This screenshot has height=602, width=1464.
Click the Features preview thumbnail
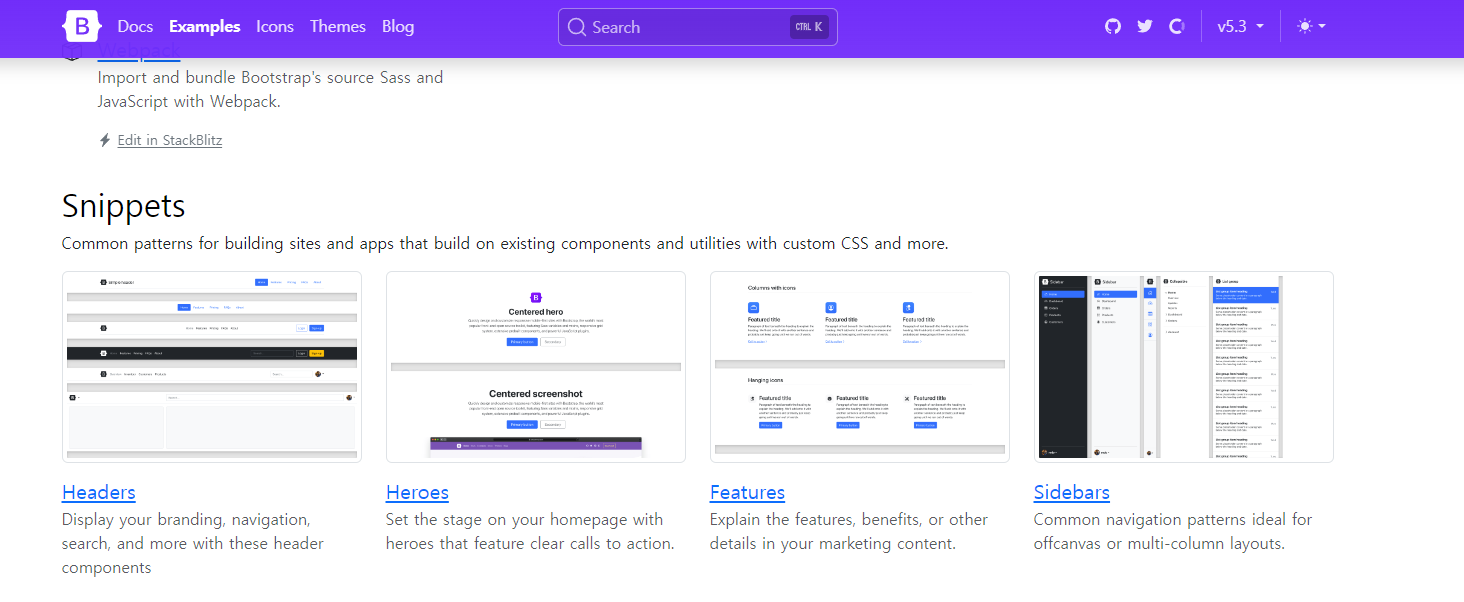coord(860,367)
